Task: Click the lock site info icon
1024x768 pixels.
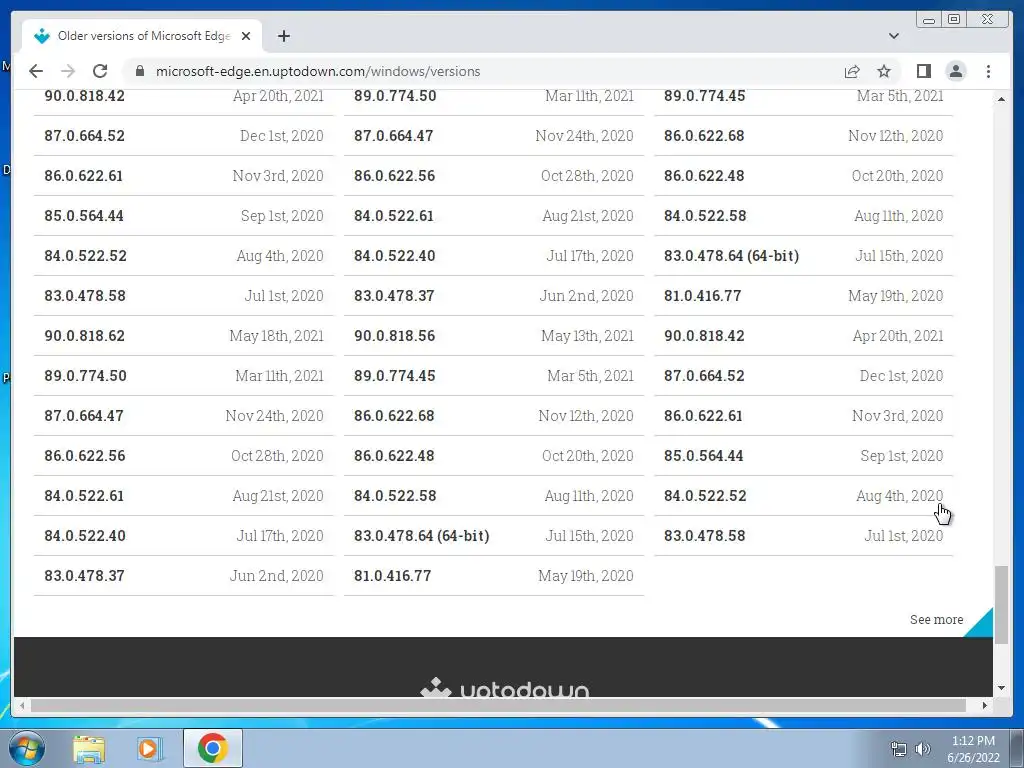Action: click(x=140, y=71)
